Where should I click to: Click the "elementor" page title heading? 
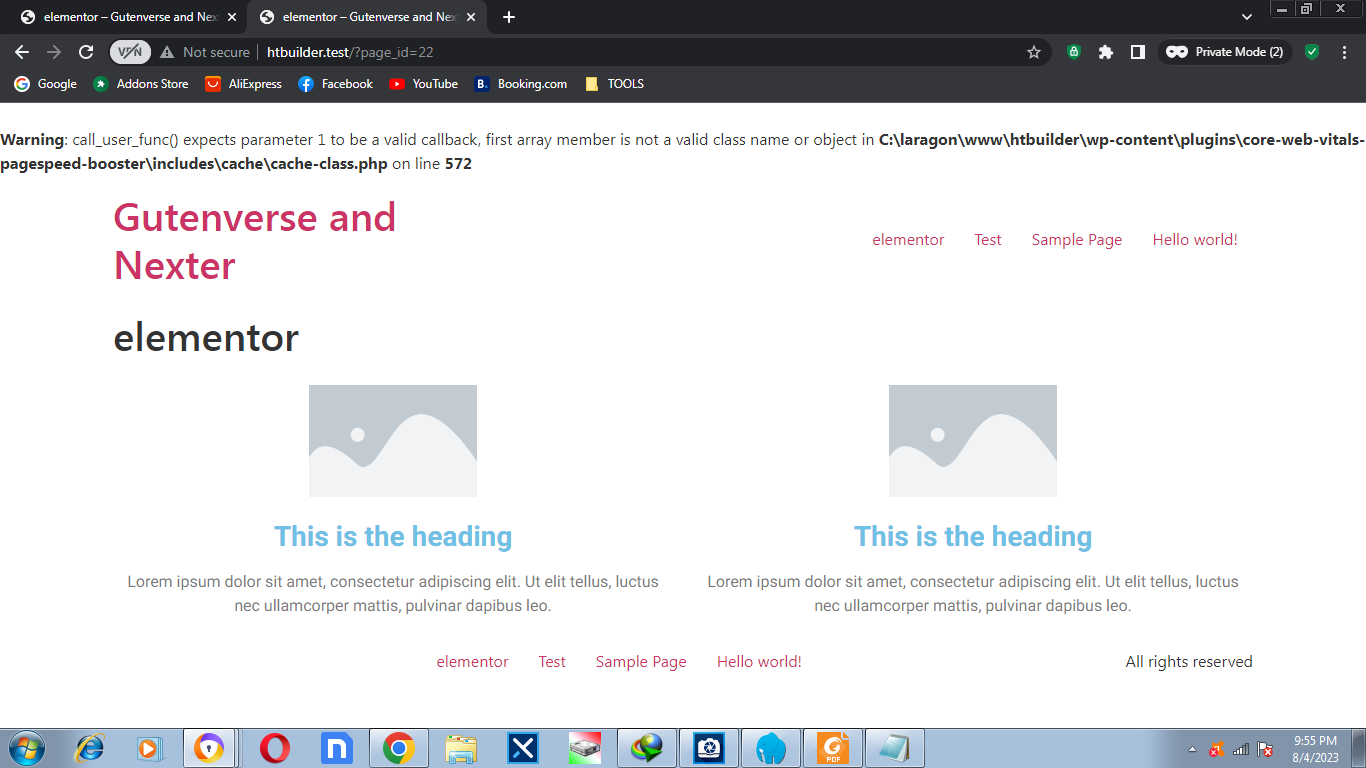[x=206, y=338]
